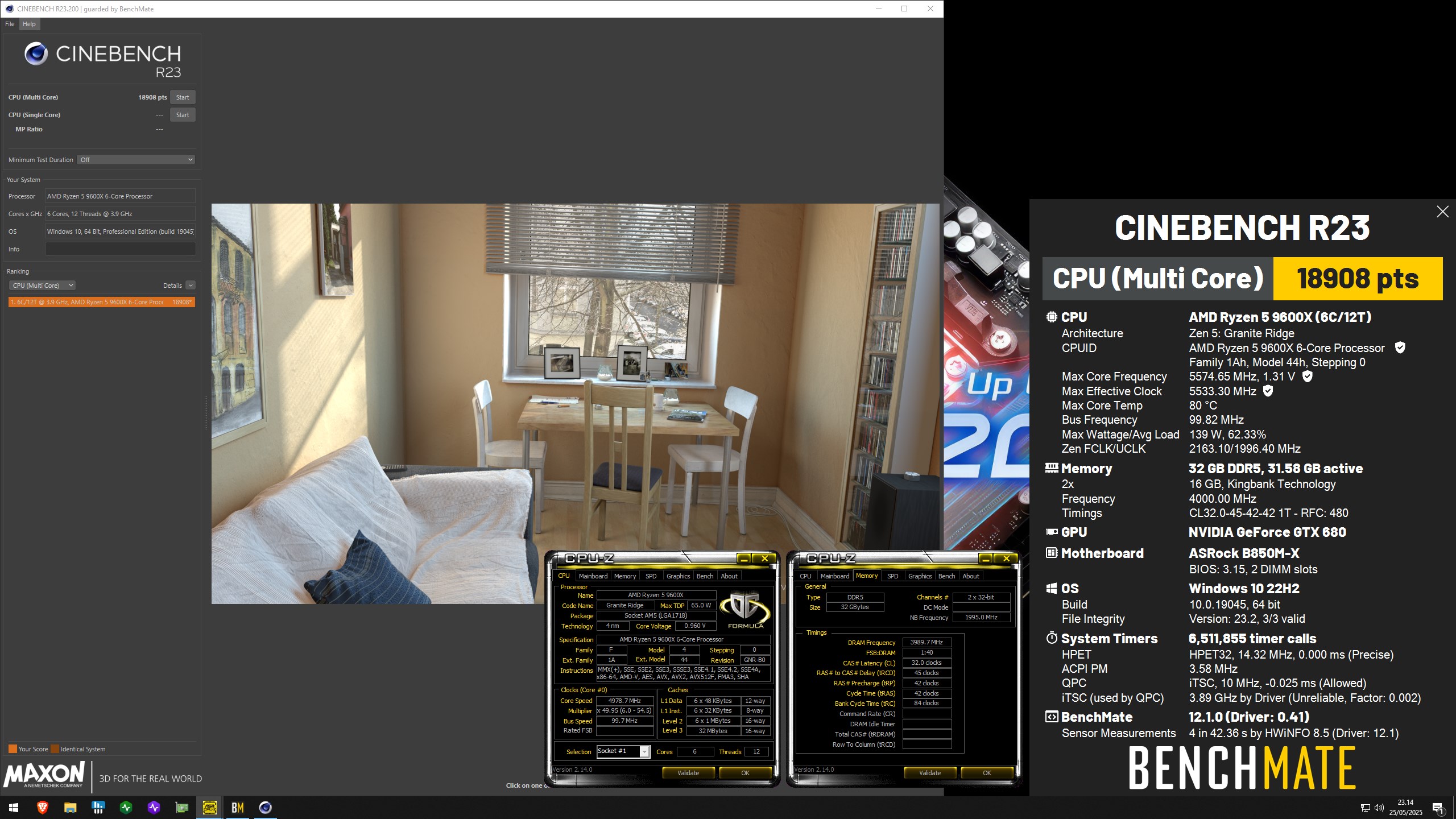This screenshot has width=1456, height=819.
Task: Click the shield icon next to Max Effective Clock
Action: click(1268, 391)
